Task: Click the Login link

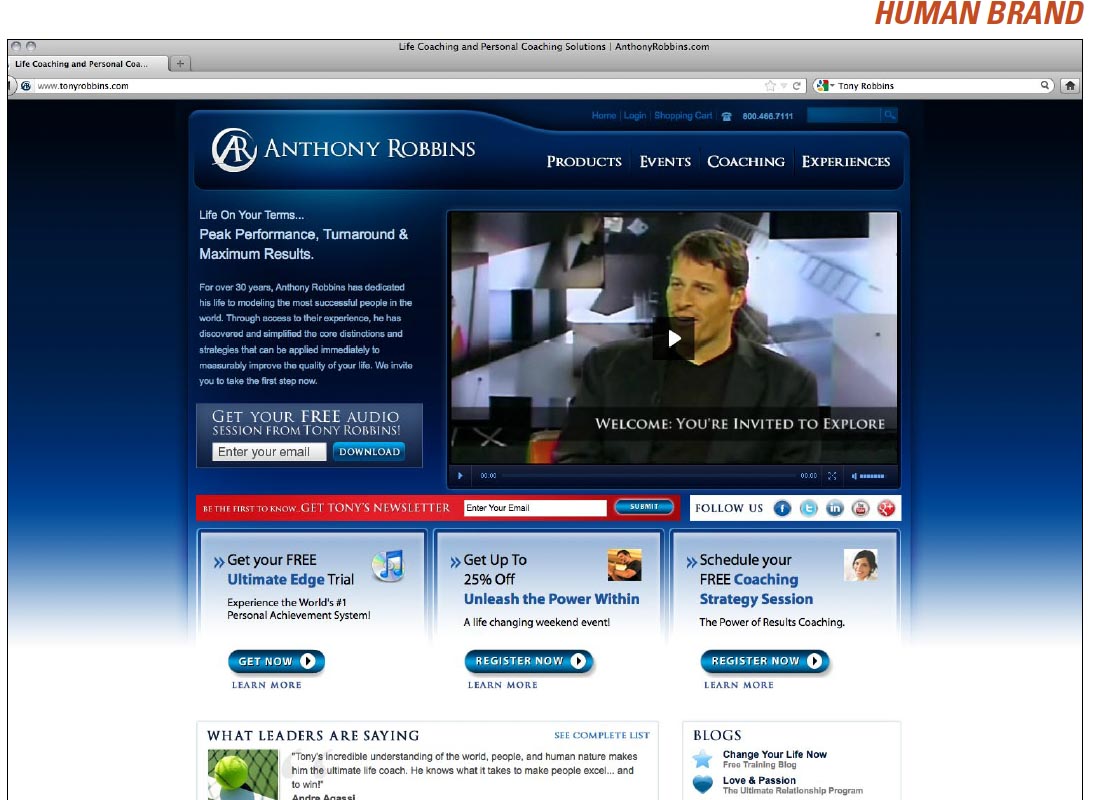Action: pos(635,115)
